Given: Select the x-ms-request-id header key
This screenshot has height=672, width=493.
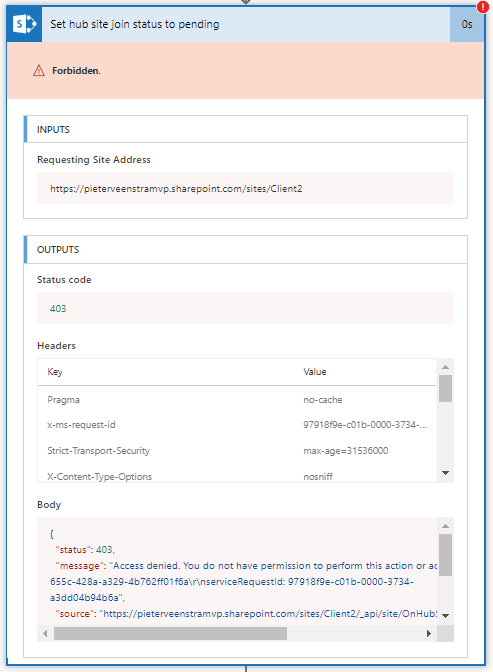Looking at the screenshot, I should [81, 425].
